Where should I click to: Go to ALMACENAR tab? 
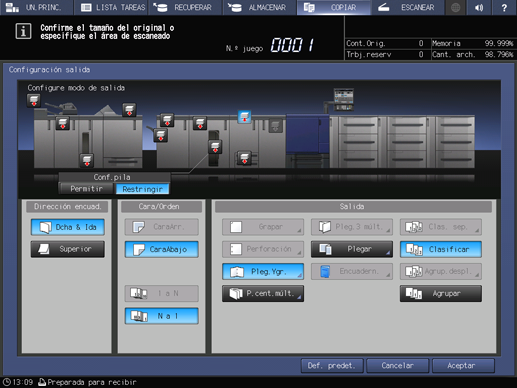260,7
